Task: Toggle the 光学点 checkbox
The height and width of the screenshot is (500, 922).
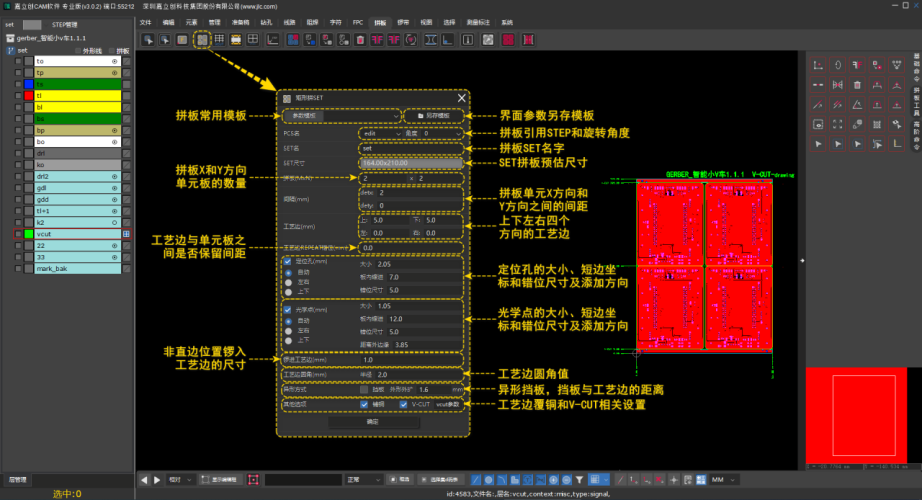Action: [x=288, y=309]
